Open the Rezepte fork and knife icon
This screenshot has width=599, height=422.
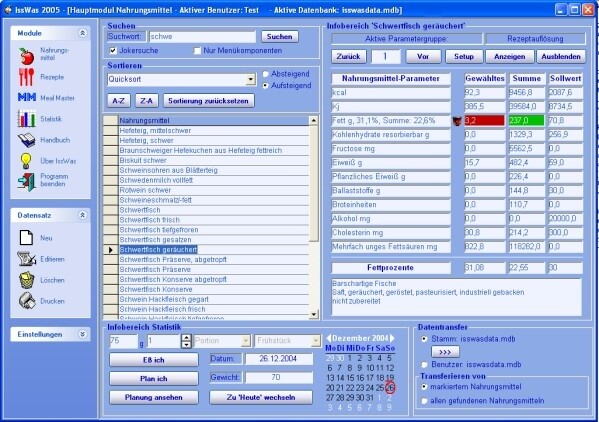point(27,77)
